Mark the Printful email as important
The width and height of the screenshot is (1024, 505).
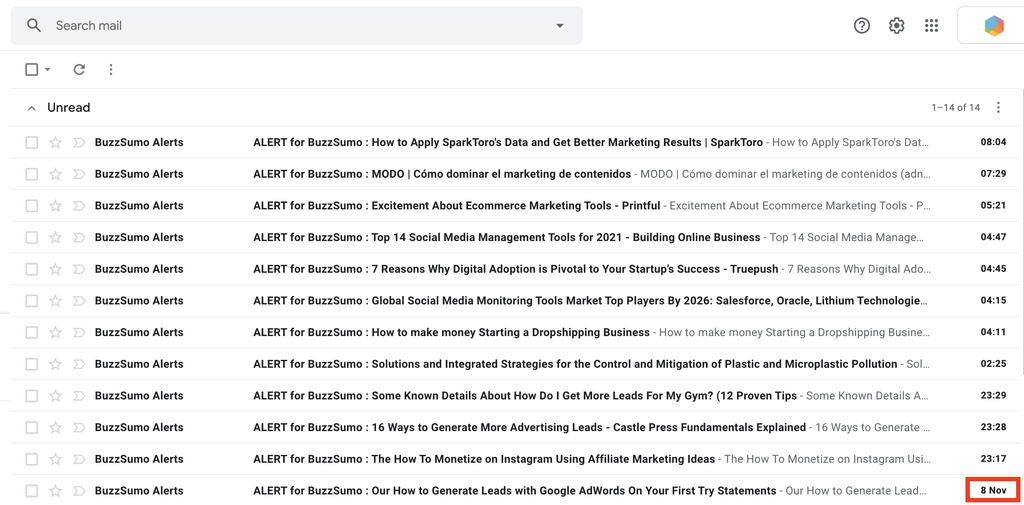pos(79,206)
